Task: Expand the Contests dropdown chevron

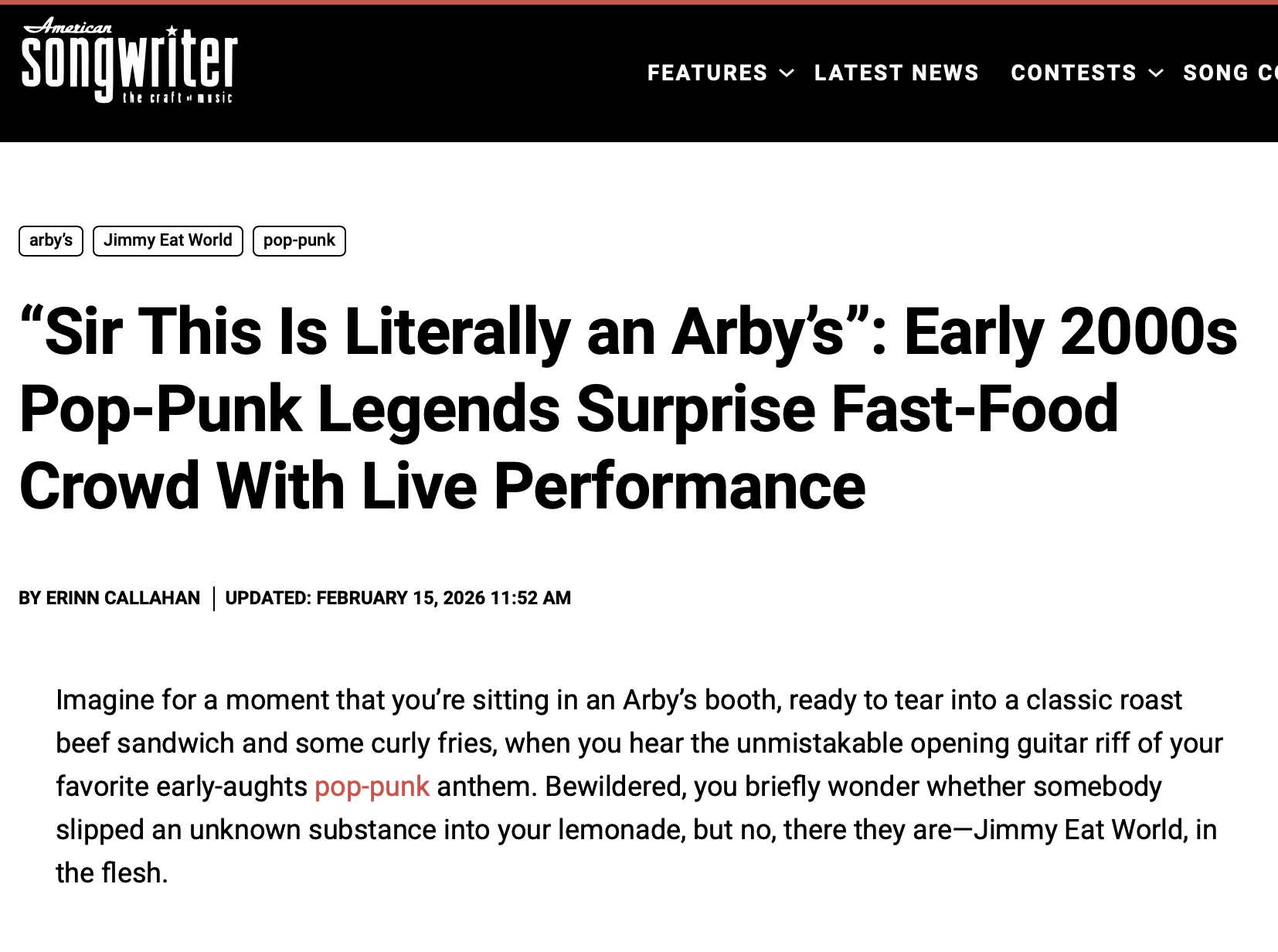Action: 1156,73
